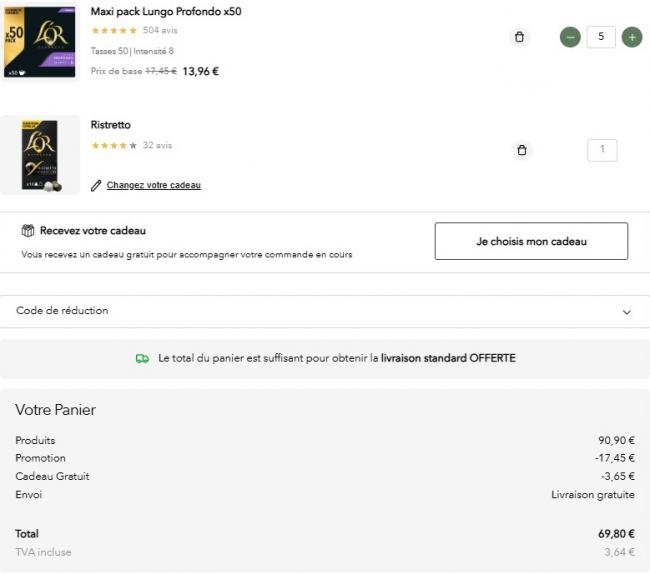The width and height of the screenshot is (650, 574).
Task: Increase Maxi pack quantity with plus button
Action: tap(632, 37)
